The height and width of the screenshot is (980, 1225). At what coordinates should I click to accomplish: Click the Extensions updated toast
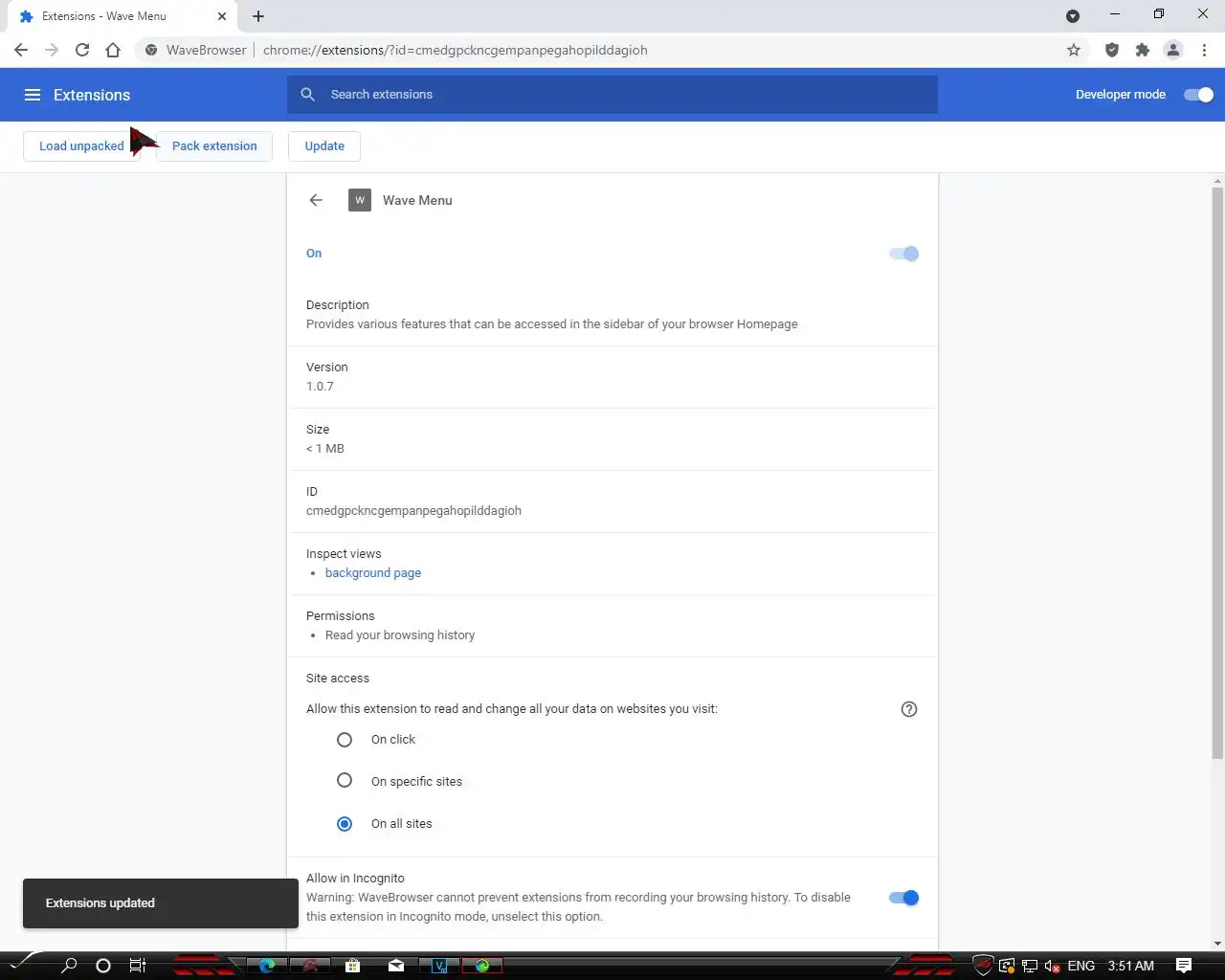click(x=161, y=903)
